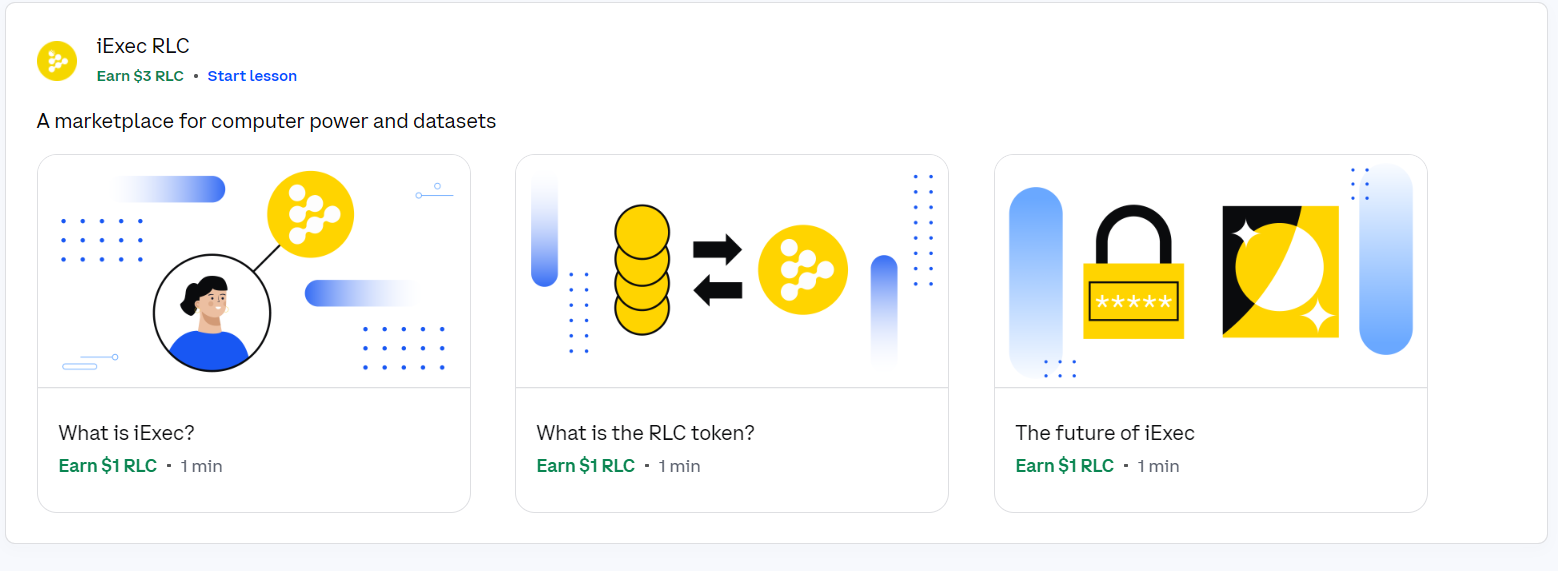This screenshot has height=571, width=1558.
Task: Open the Start lesson link
Action: pos(252,76)
